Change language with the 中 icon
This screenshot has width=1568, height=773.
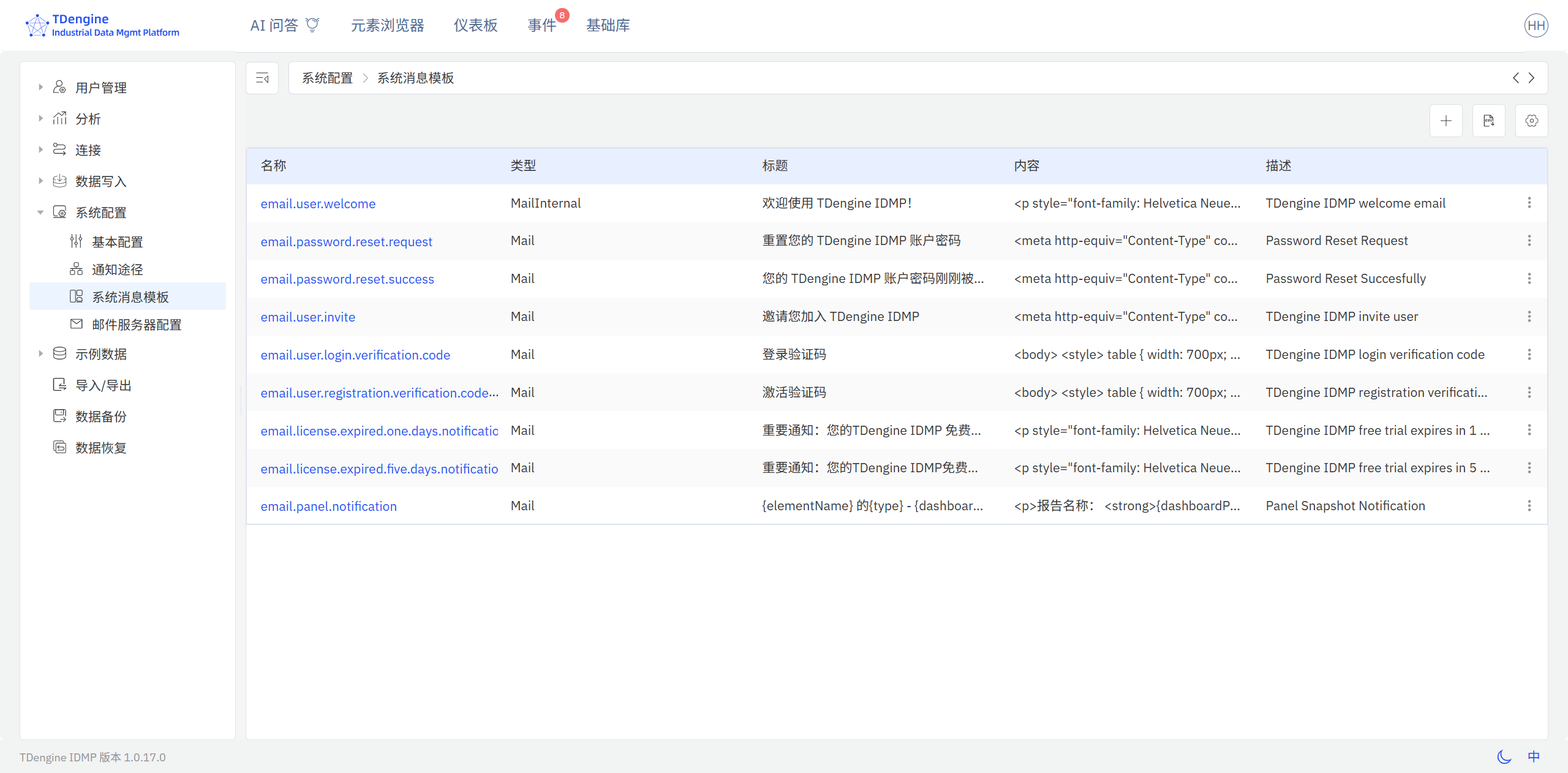(x=1534, y=757)
